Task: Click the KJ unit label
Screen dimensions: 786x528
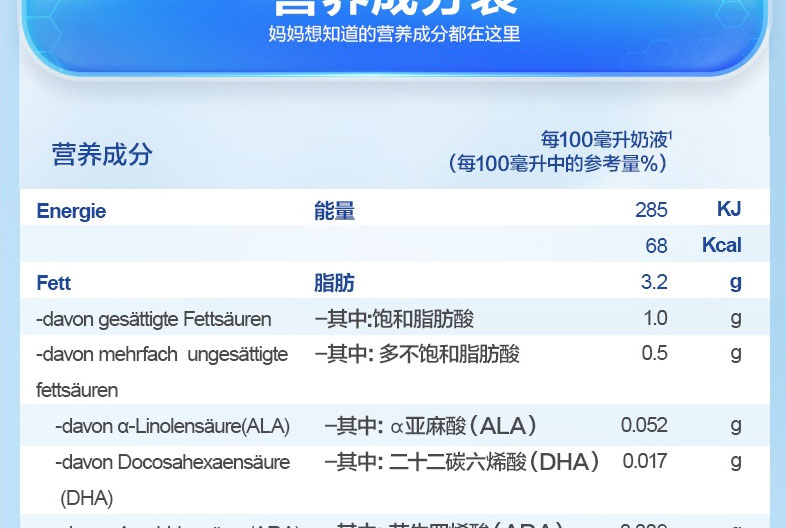Action: coord(729,210)
